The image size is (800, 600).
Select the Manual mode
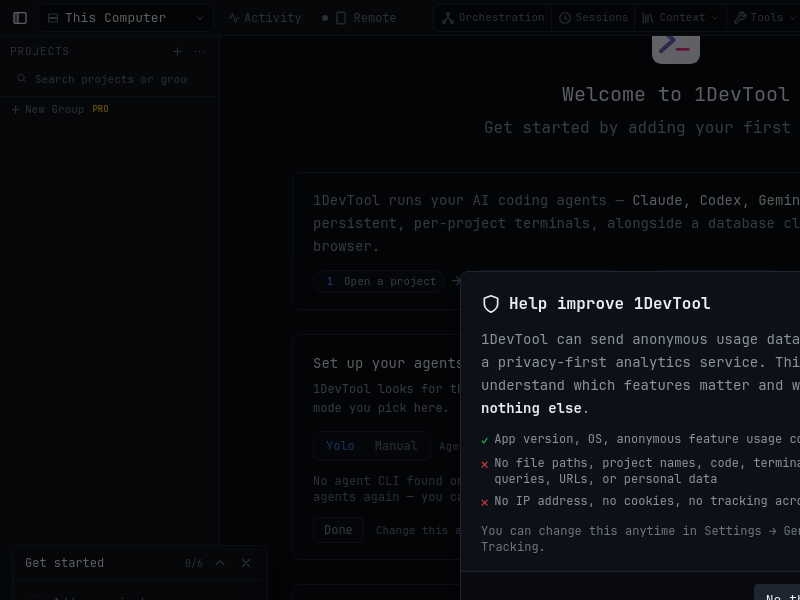tap(396, 446)
